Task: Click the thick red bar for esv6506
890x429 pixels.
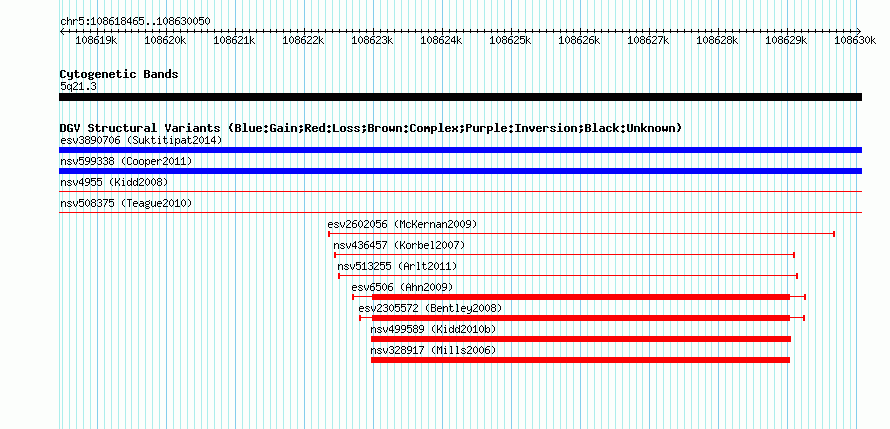Action: [581, 297]
